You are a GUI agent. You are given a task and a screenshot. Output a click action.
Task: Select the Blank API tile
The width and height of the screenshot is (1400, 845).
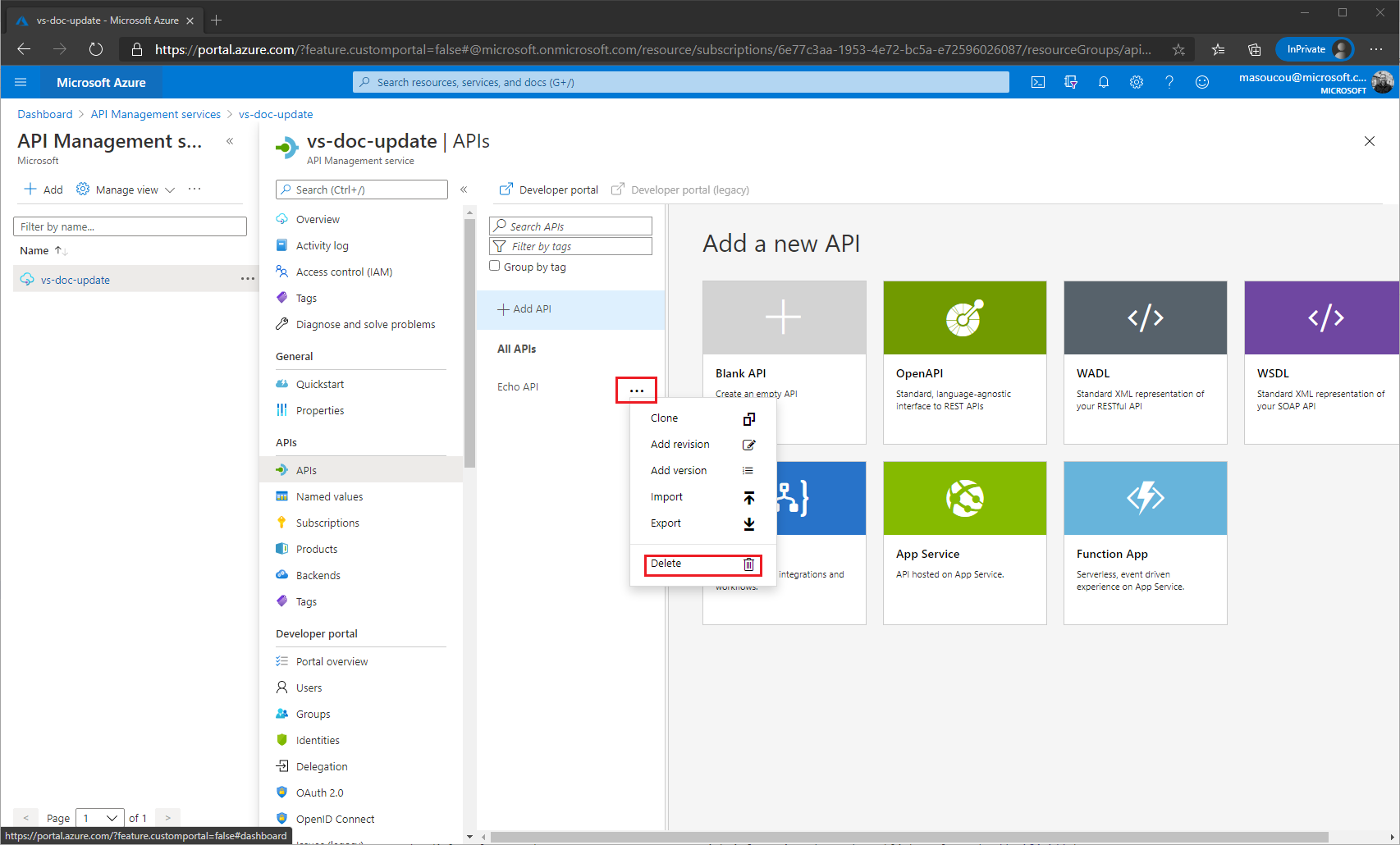(784, 362)
